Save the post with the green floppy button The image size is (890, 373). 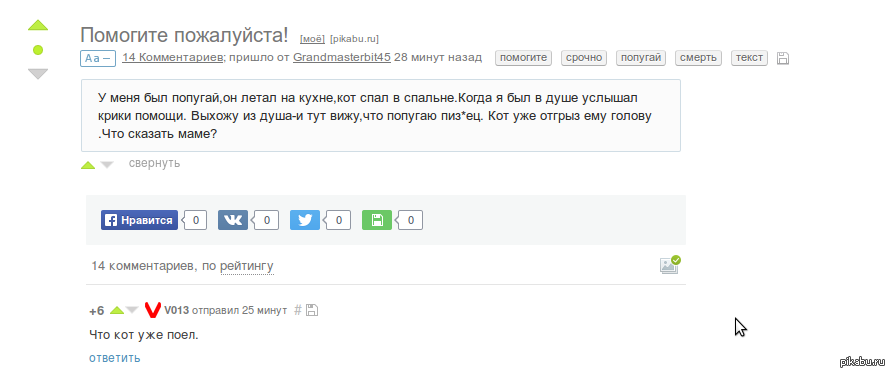click(377, 220)
